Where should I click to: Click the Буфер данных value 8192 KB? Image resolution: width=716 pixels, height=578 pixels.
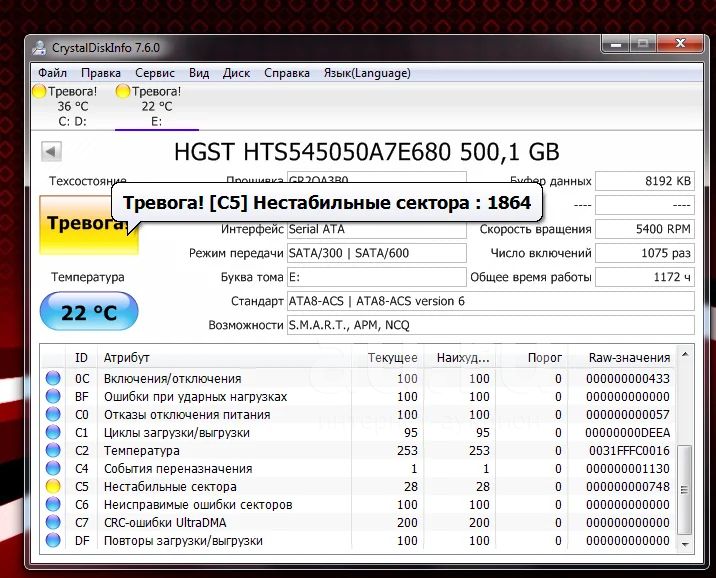click(645, 181)
